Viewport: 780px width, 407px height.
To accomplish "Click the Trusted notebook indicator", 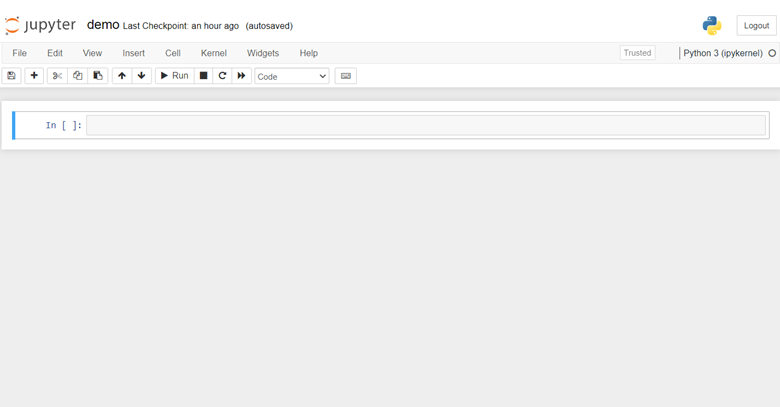I will point(637,53).
